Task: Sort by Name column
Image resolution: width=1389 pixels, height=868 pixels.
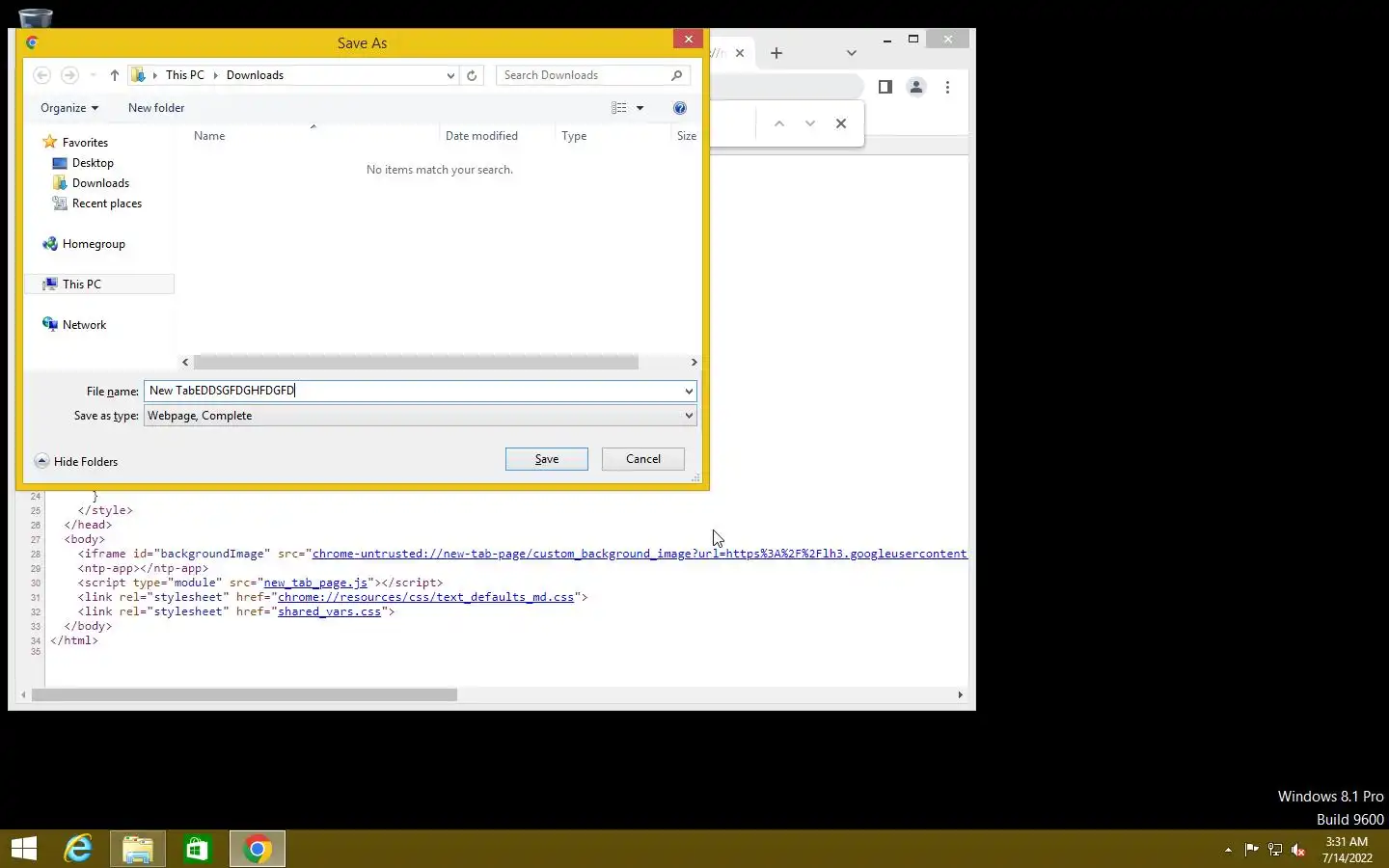Action: coord(209,136)
